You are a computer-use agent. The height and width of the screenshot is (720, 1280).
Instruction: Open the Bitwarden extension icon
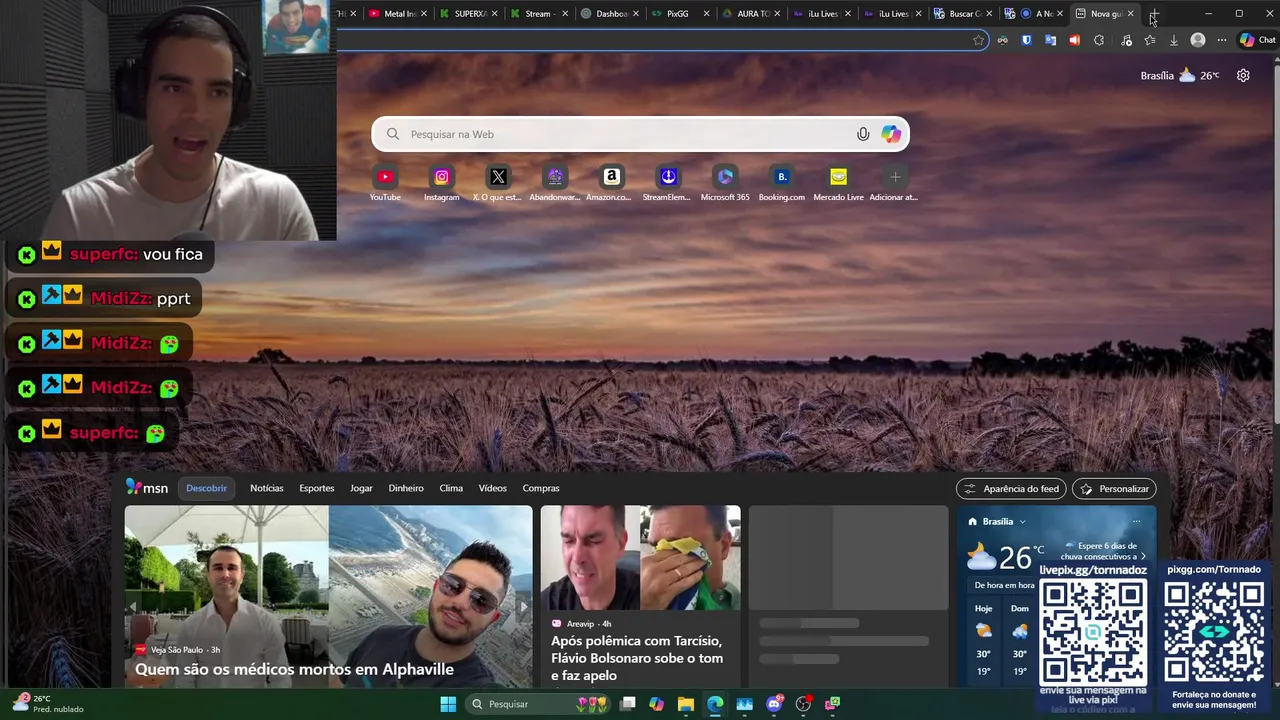coord(1026,40)
